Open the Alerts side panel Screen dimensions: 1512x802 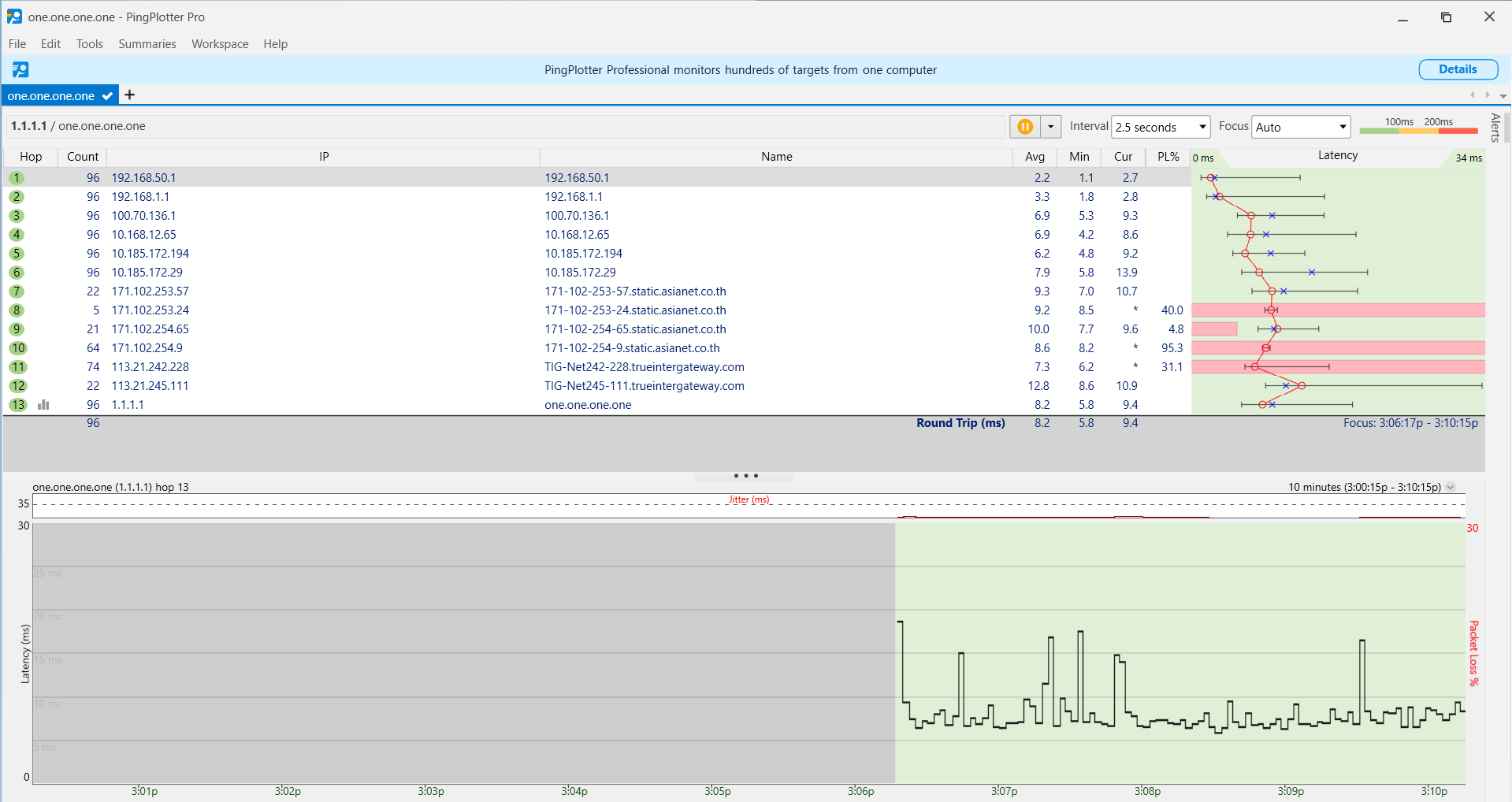click(x=1495, y=128)
